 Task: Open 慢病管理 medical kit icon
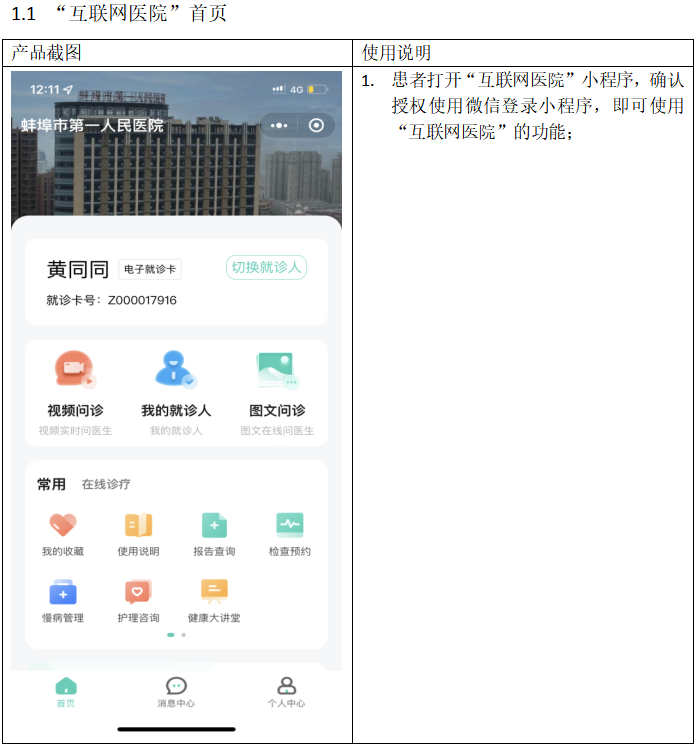click(x=63, y=592)
